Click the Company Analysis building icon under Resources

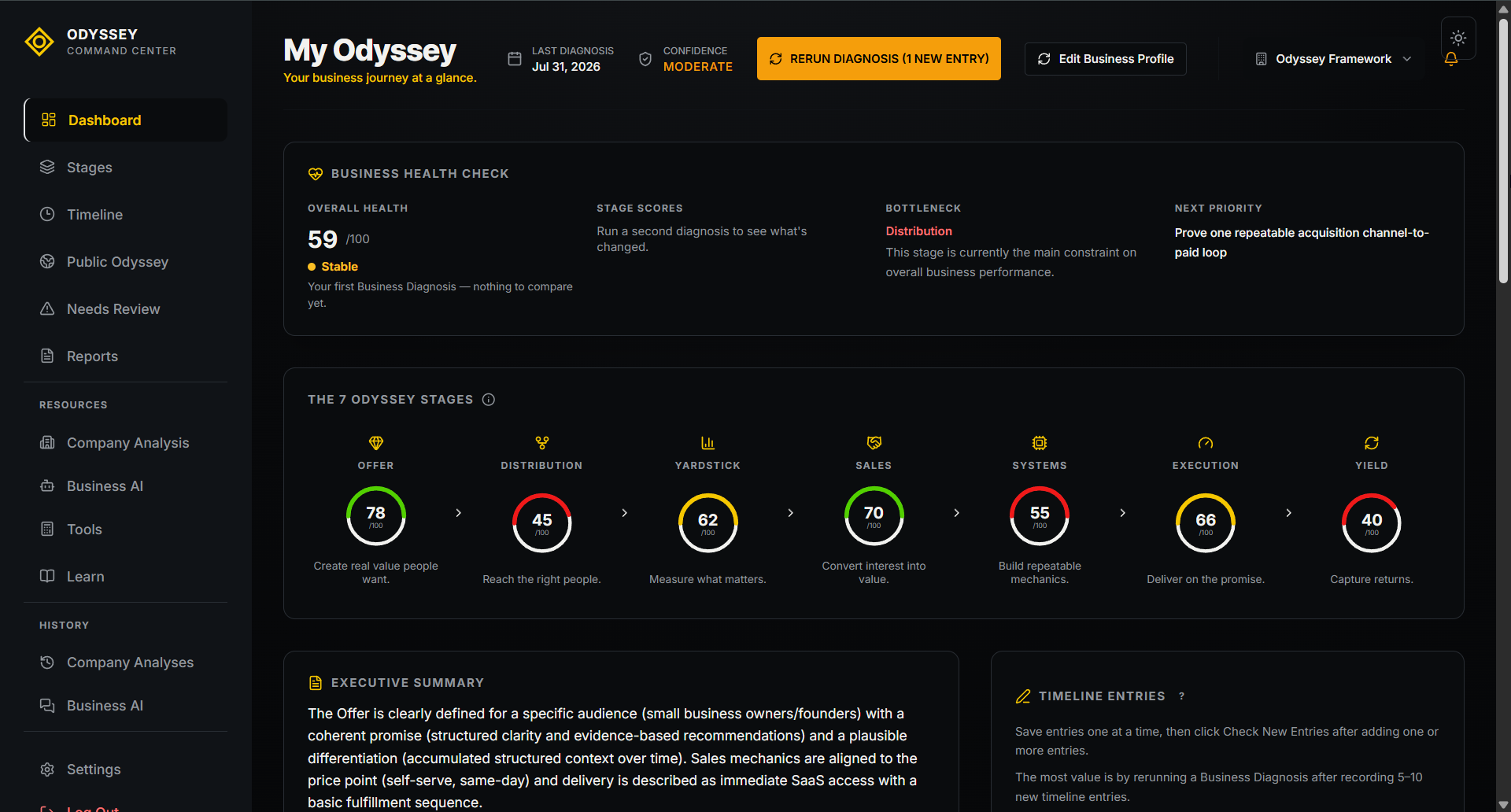47,442
